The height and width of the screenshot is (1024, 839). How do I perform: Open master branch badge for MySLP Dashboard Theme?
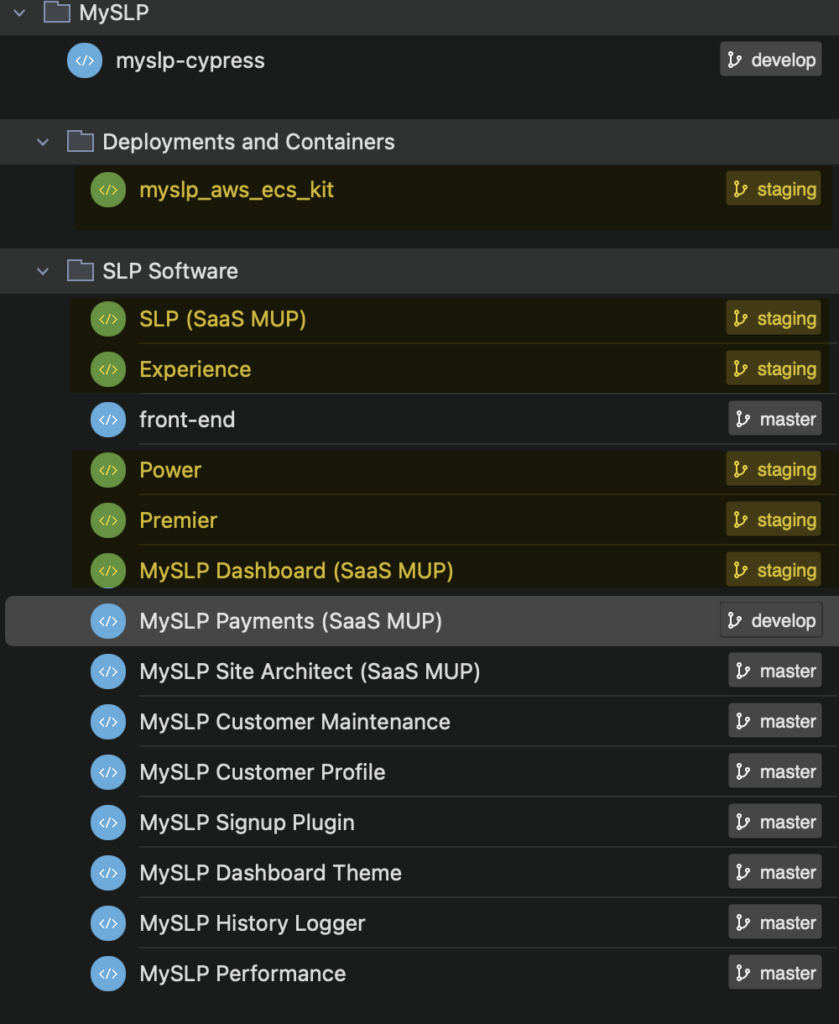[775, 872]
